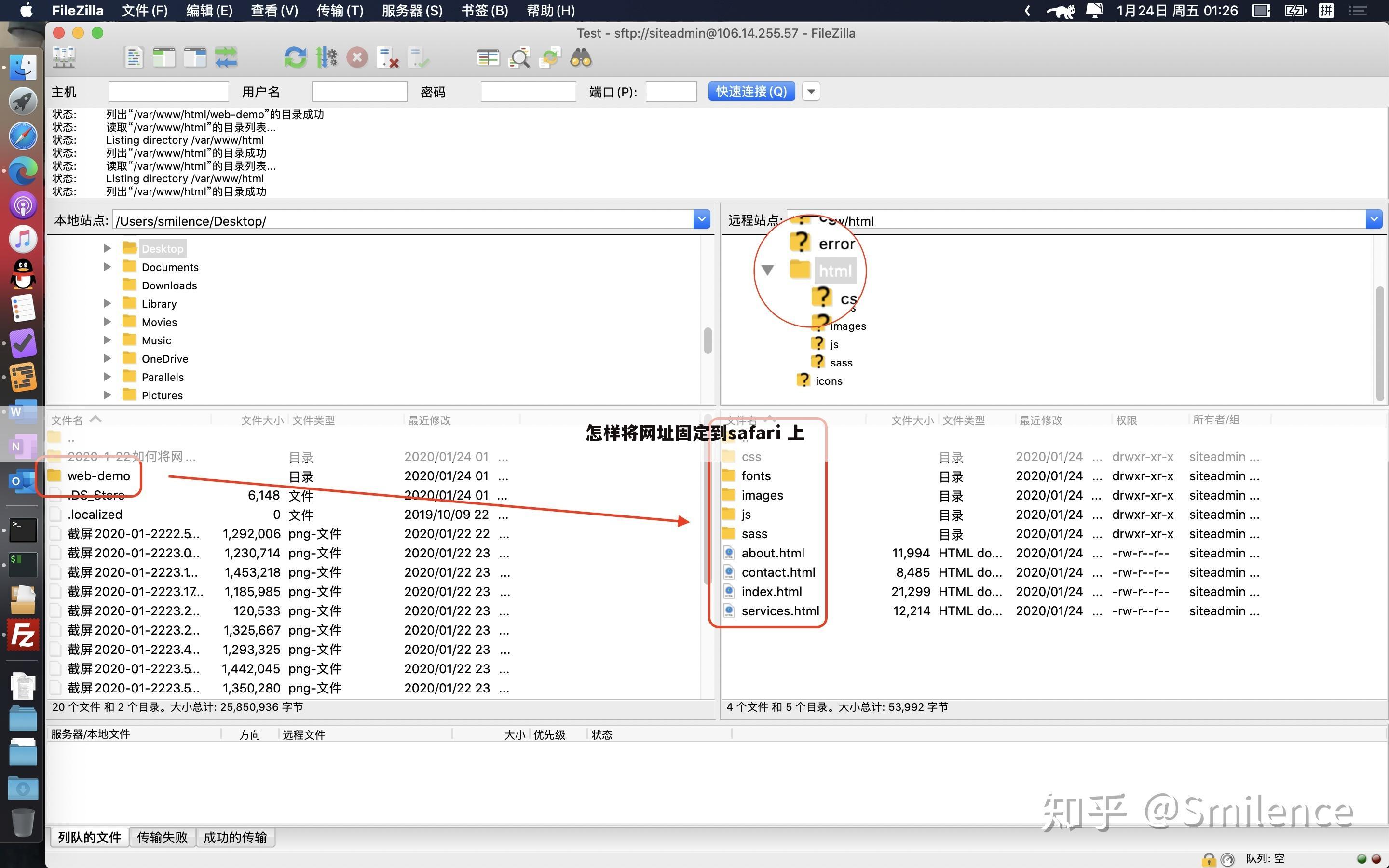The image size is (1389, 868).
Task: Open the 书签 (B) menu
Action: click(484, 10)
